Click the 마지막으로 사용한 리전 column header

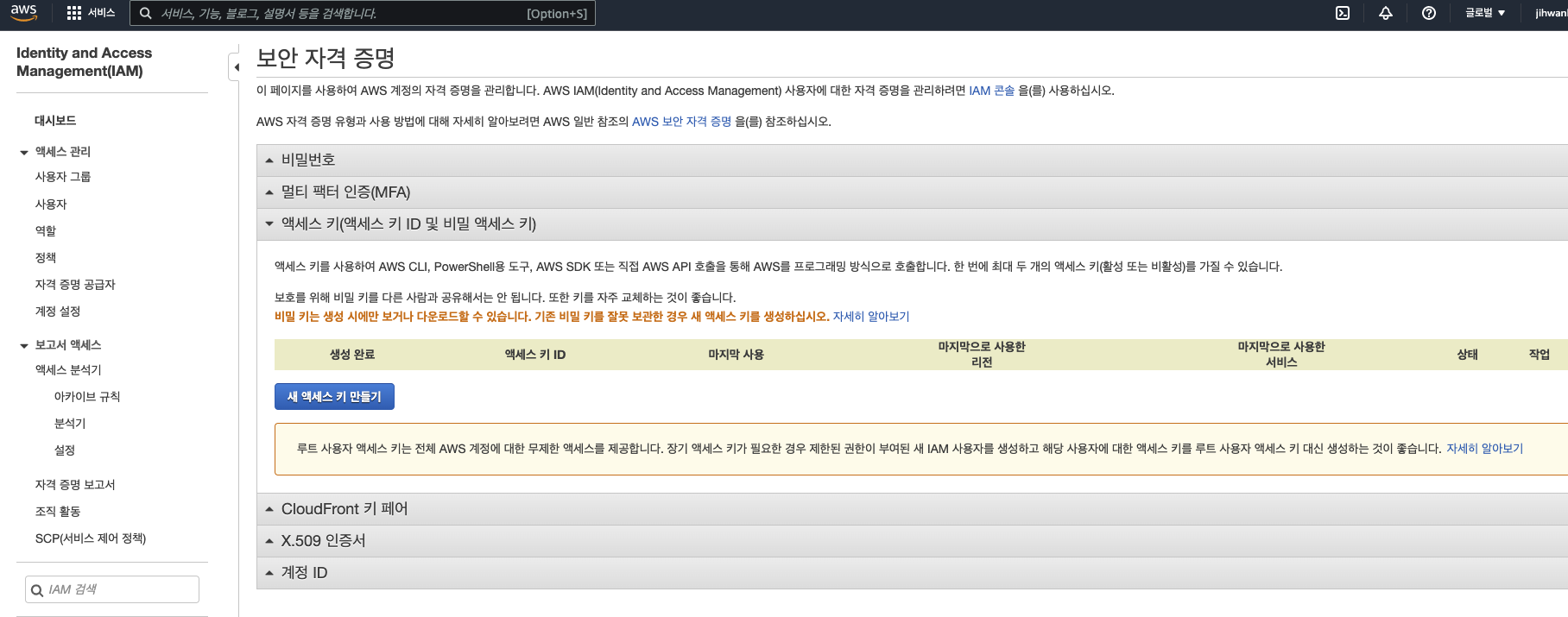pyautogui.click(x=982, y=355)
